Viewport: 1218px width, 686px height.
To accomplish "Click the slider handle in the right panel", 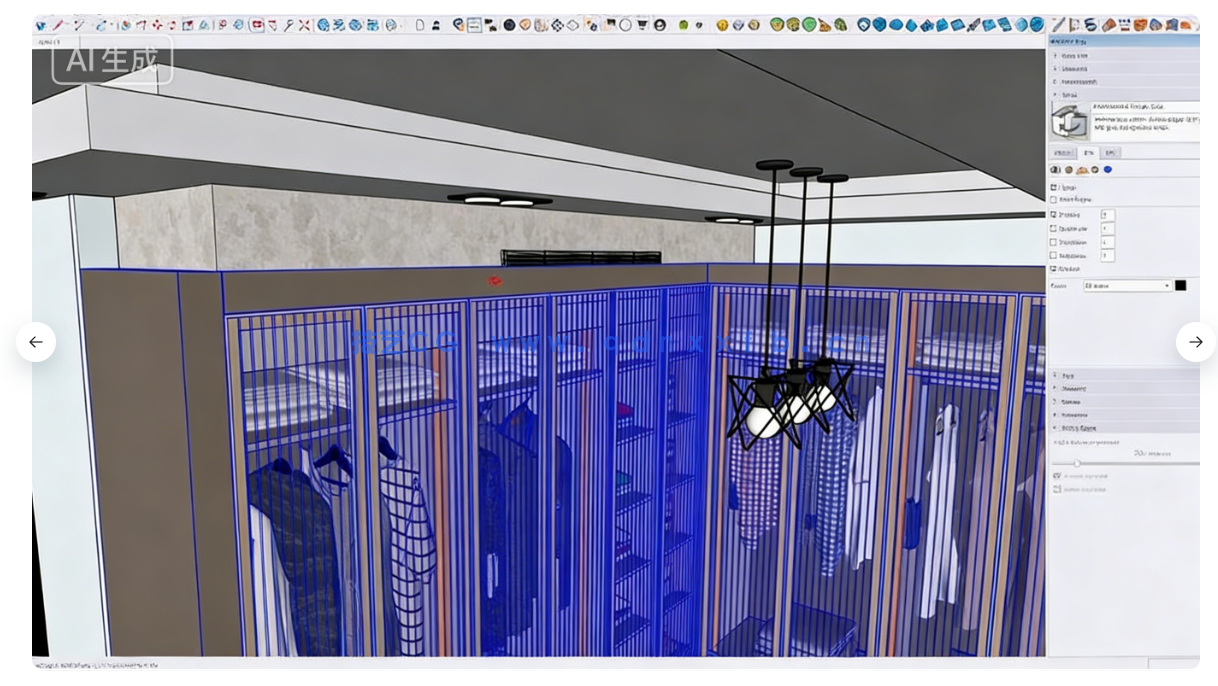I will tap(1077, 463).
